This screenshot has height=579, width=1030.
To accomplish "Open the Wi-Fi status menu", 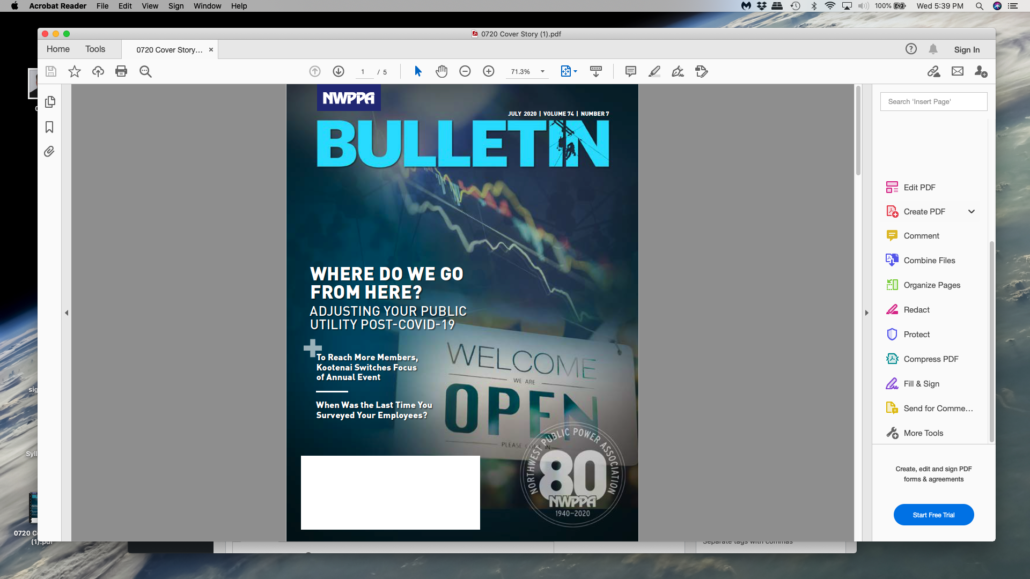I will [830, 6].
